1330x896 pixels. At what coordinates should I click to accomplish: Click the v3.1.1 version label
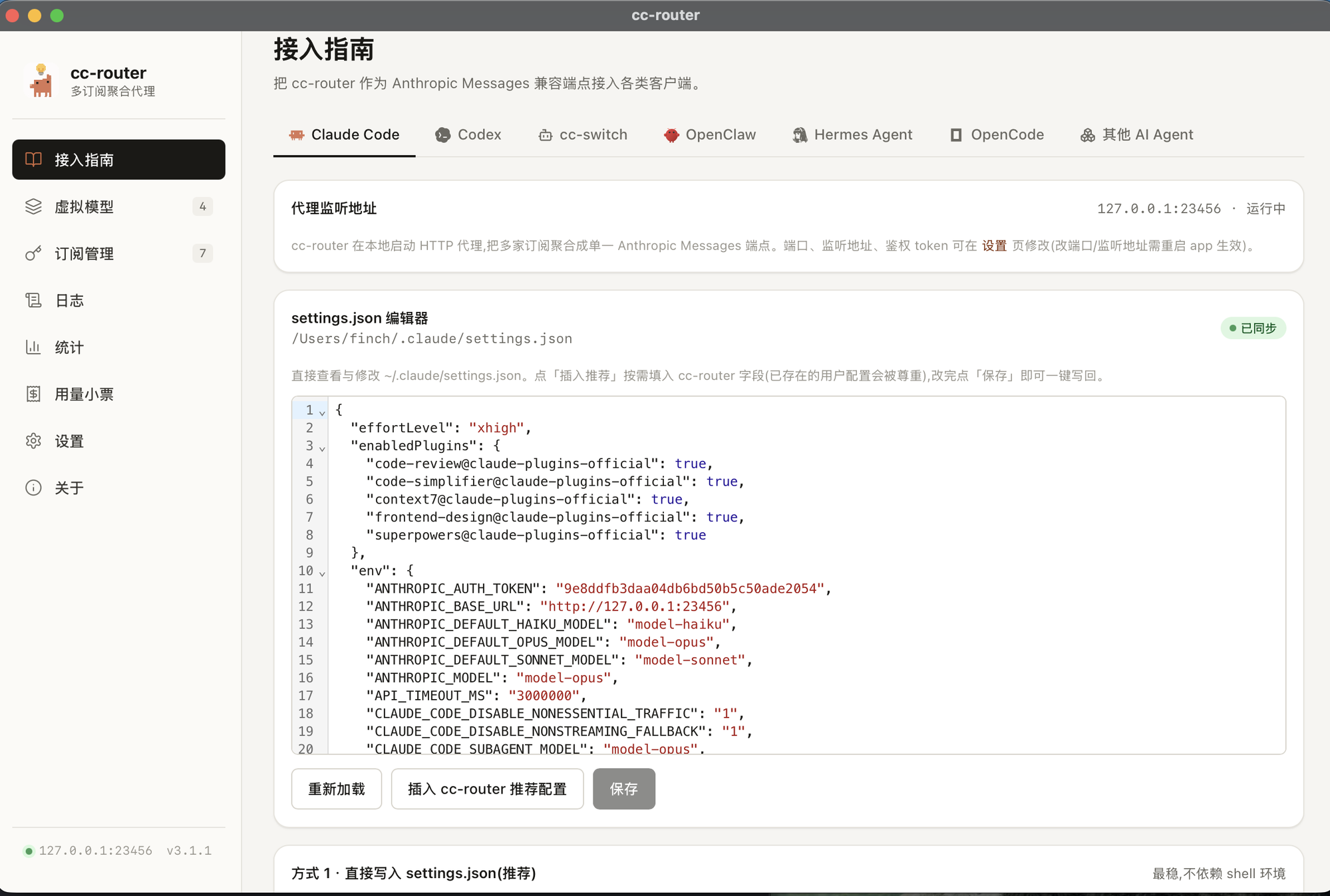(189, 851)
